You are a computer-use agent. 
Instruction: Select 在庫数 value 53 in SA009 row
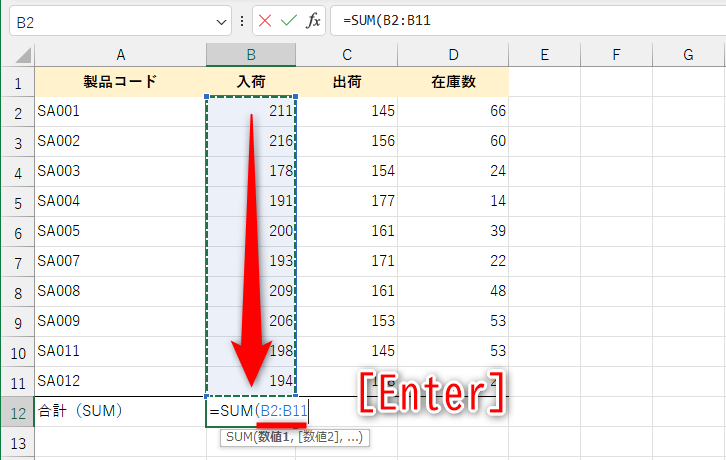click(x=453, y=321)
